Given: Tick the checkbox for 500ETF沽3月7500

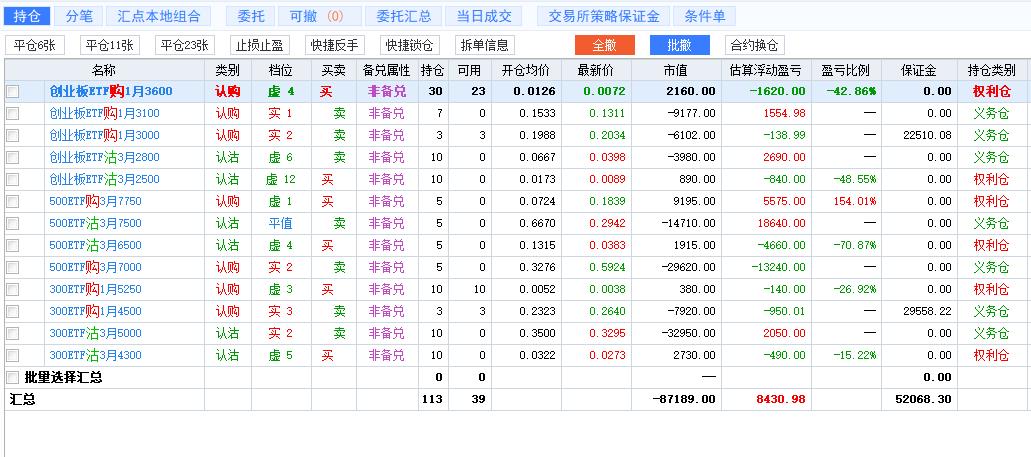Looking at the screenshot, I should [x=13, y=223].
